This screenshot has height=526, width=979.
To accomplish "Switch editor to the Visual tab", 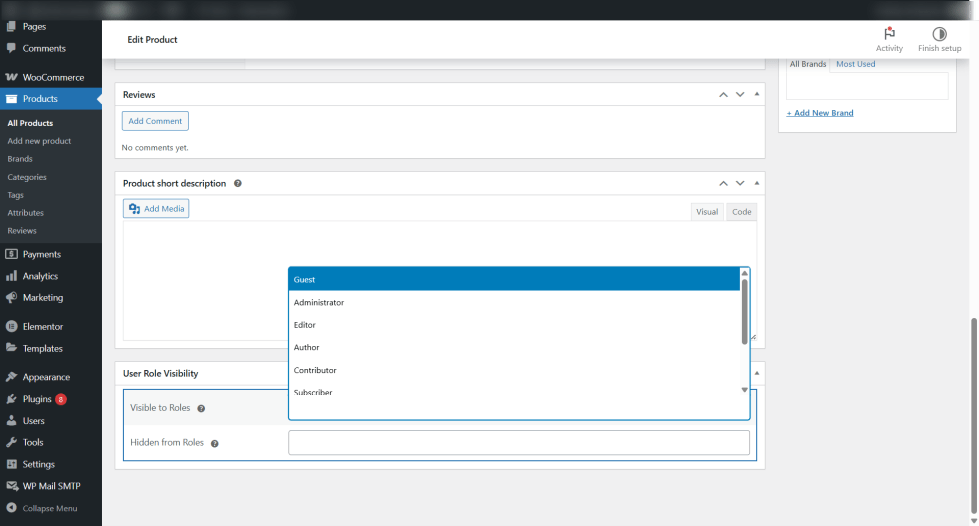I will (x=707, y=212).
